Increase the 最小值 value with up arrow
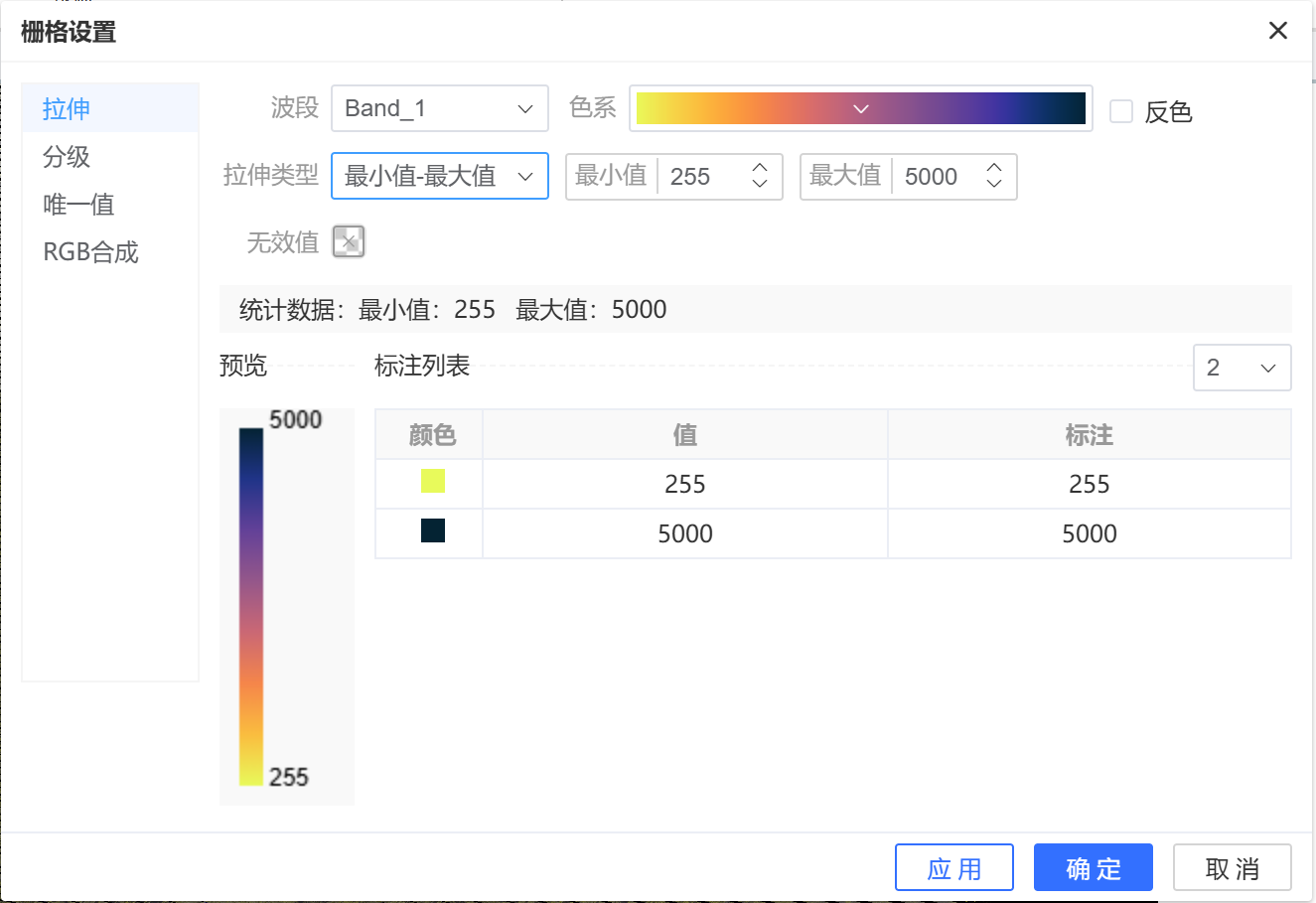Screen dimensions: 1316x903 pyautogui.click(x=760, y=168)
